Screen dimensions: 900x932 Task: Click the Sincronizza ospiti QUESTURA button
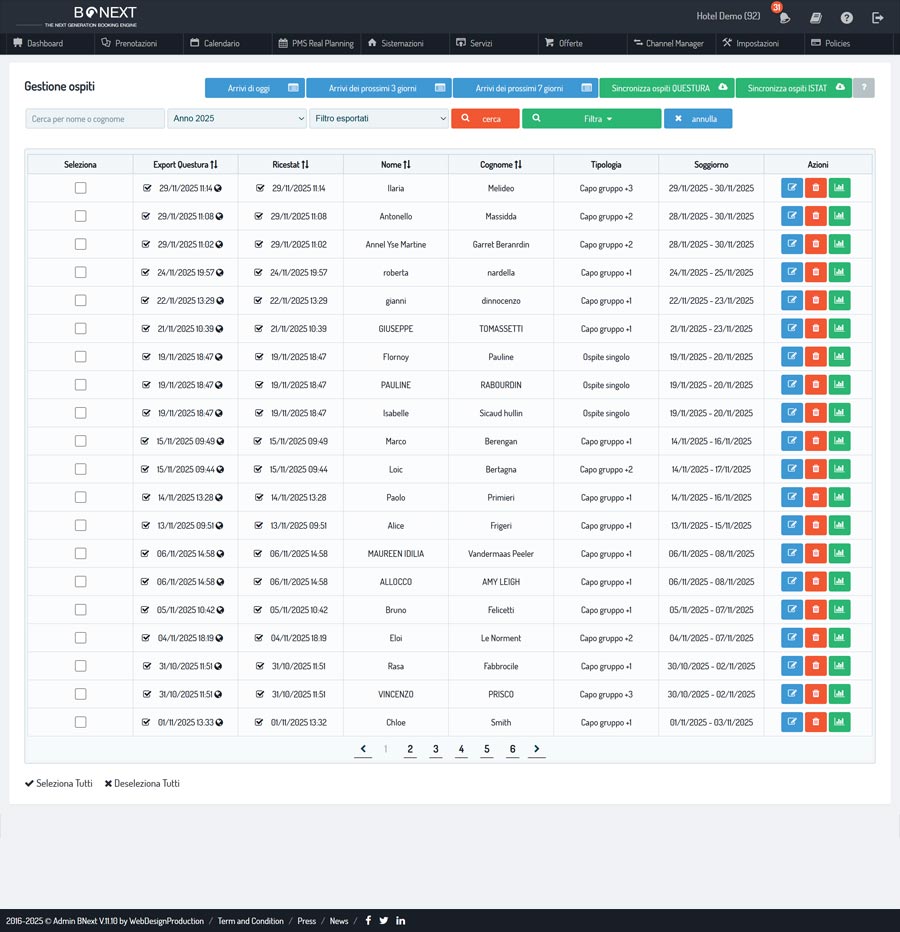666,88
